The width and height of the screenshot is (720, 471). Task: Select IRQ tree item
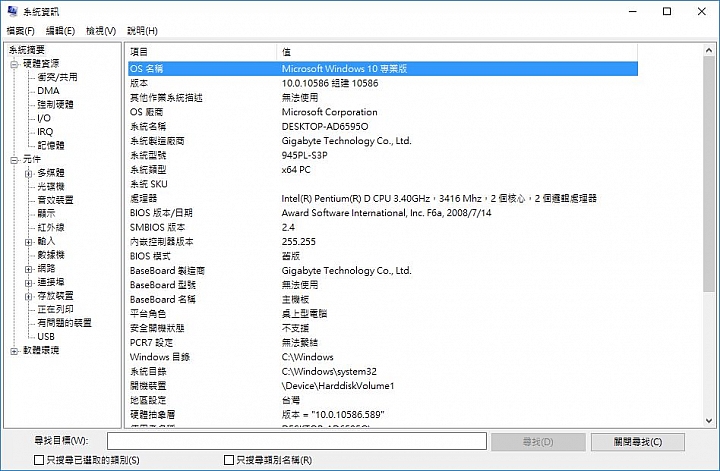[45, 132]
